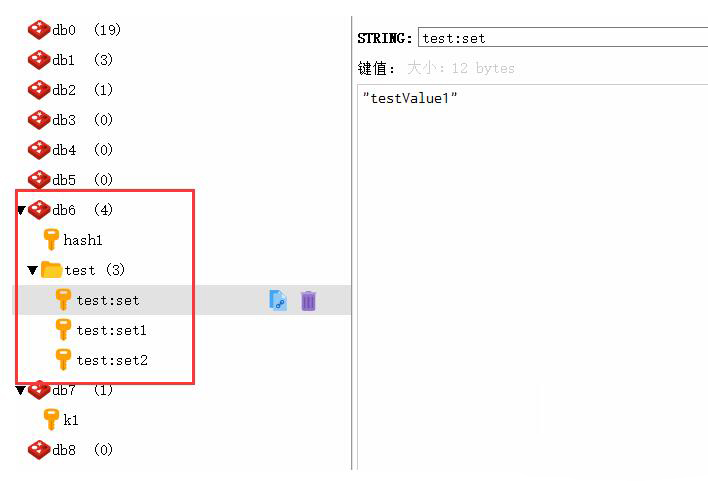Collapse the db6 database tree

pyautogui.click(x=21, y=211)
